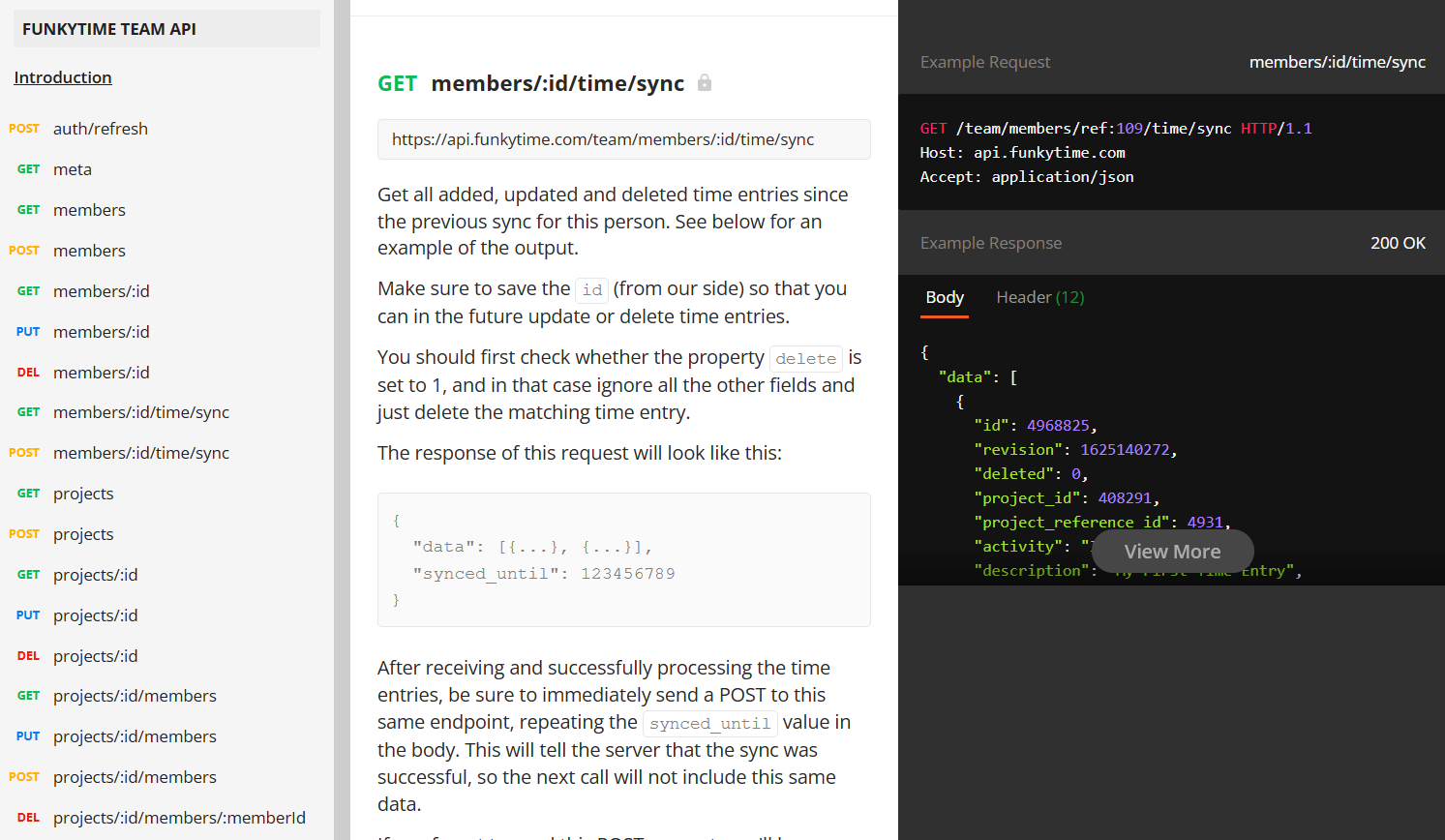Click members/:id/time/sync label in request header
Image resolution: width=1445 pixels, height=840 pixels.
click(x=1338, y=62)
